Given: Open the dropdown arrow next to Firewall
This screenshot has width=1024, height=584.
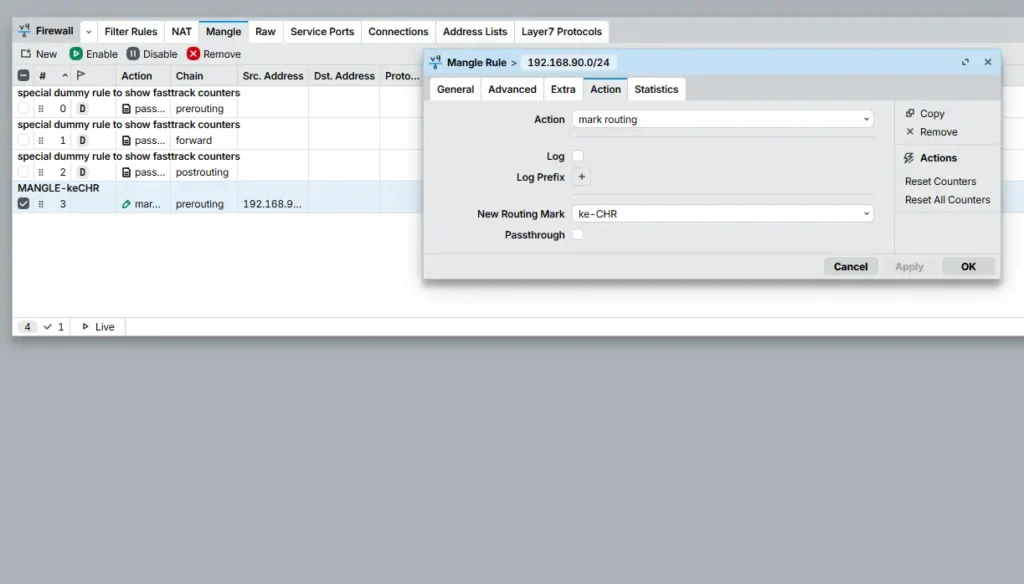Looking at the screenshot, I should click(x=86, y=31).
